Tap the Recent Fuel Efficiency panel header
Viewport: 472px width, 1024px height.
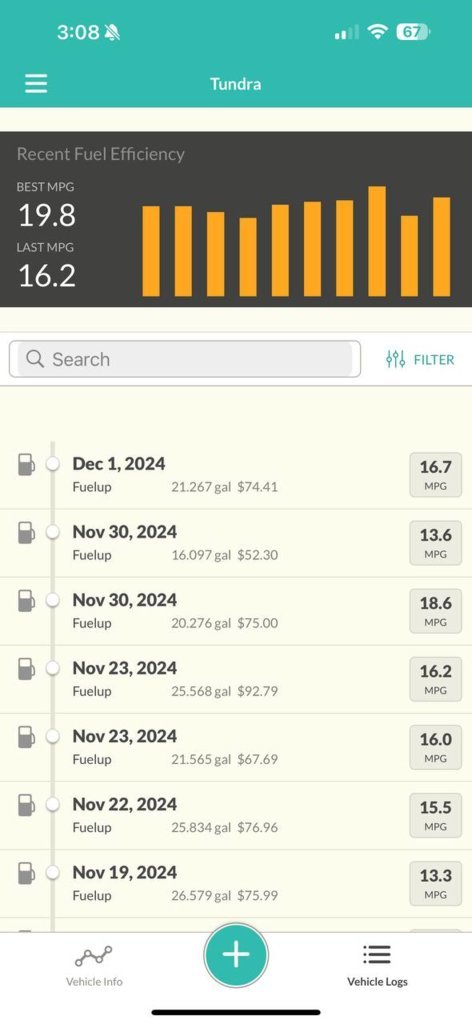pos(101,154)
